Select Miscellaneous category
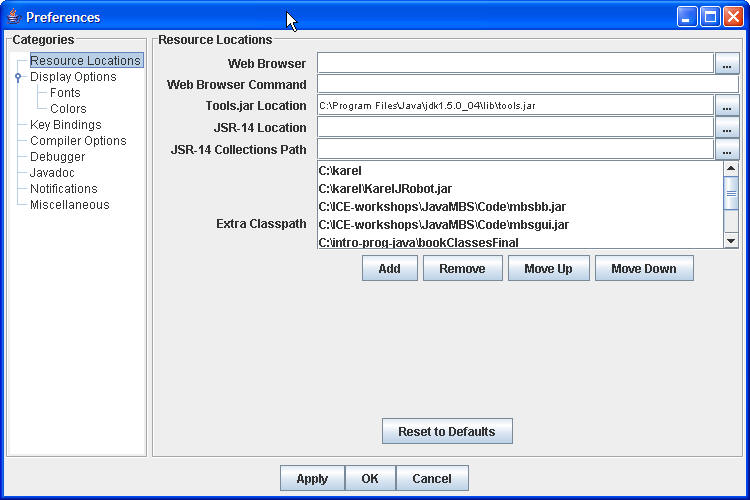This screenshot has height=500, width=750. click(x=70, y=205)
